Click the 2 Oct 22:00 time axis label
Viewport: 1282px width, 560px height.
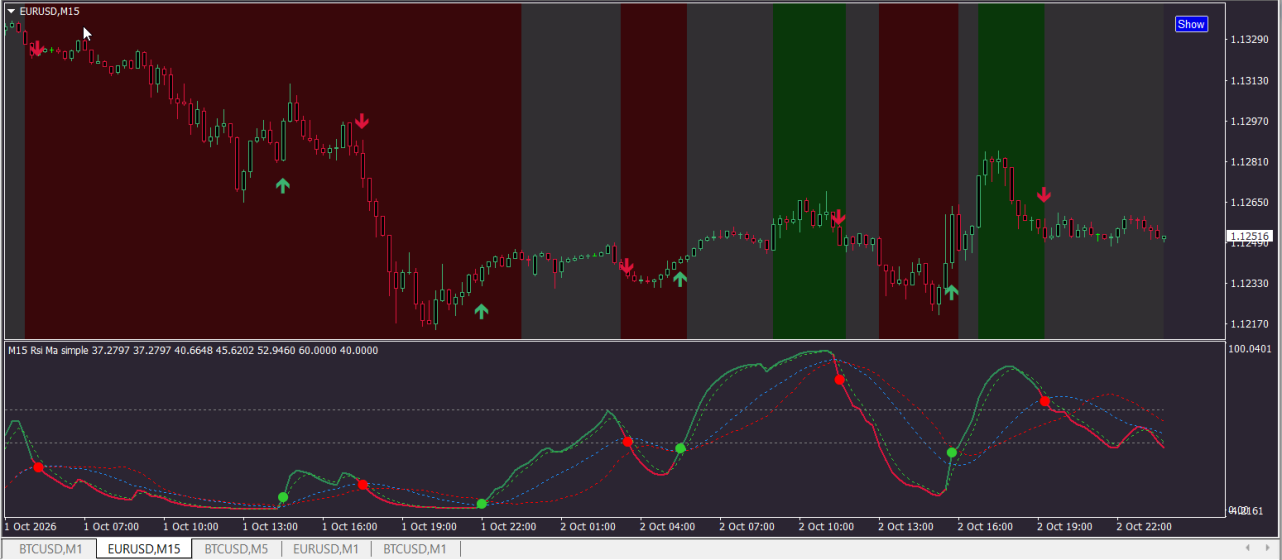coord(1144,526)
